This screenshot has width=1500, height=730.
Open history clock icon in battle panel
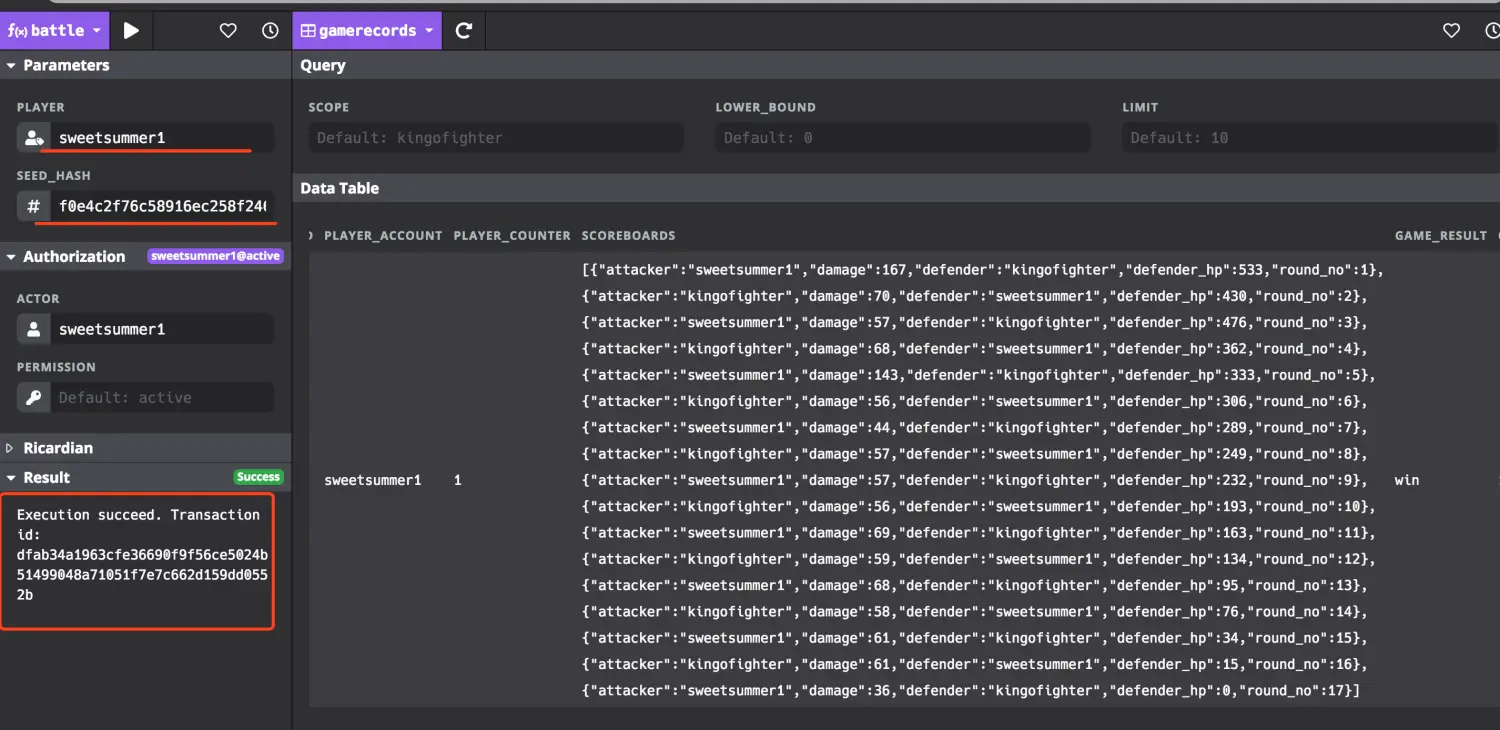[x=270, y=31]
